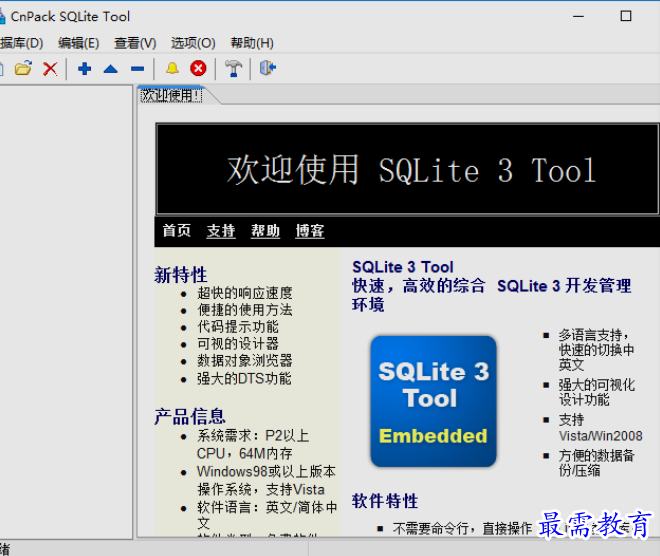Click the exit door arrow icon

click(x=268, y=68)
